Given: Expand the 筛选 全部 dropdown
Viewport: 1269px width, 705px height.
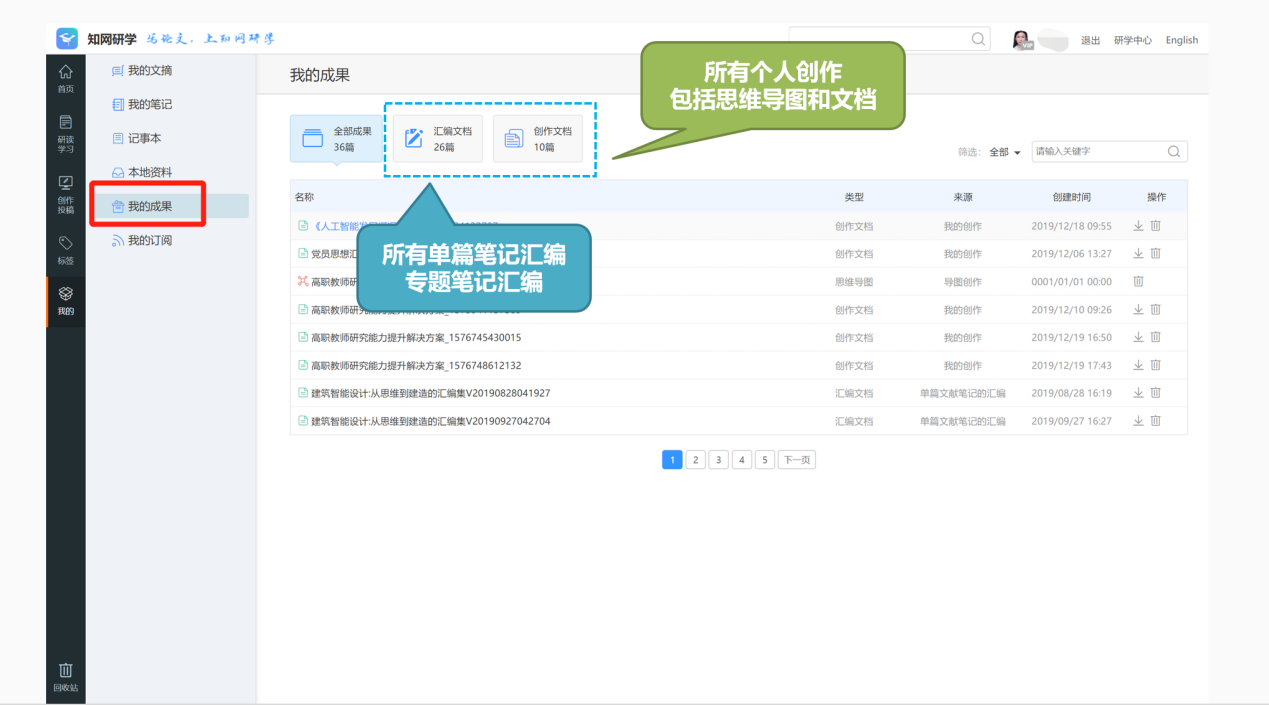Looking at the screenshot, I should (1004, 152).
